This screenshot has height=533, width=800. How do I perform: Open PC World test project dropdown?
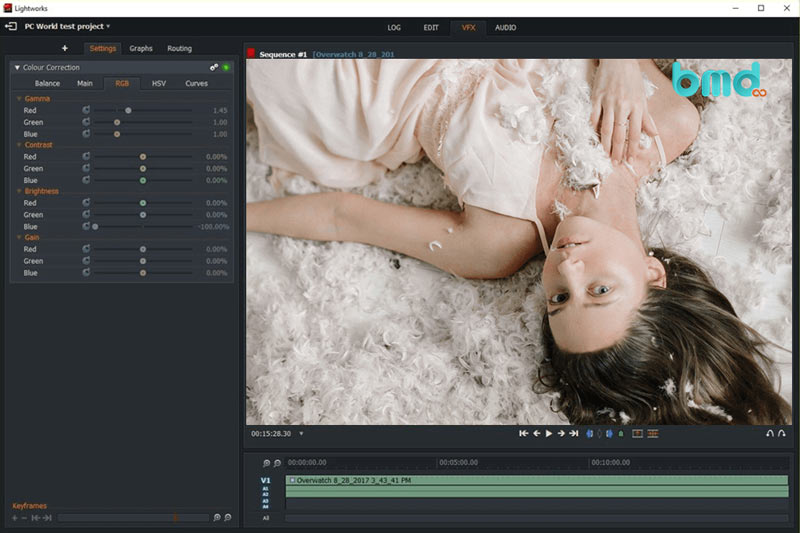pos(108,26)
